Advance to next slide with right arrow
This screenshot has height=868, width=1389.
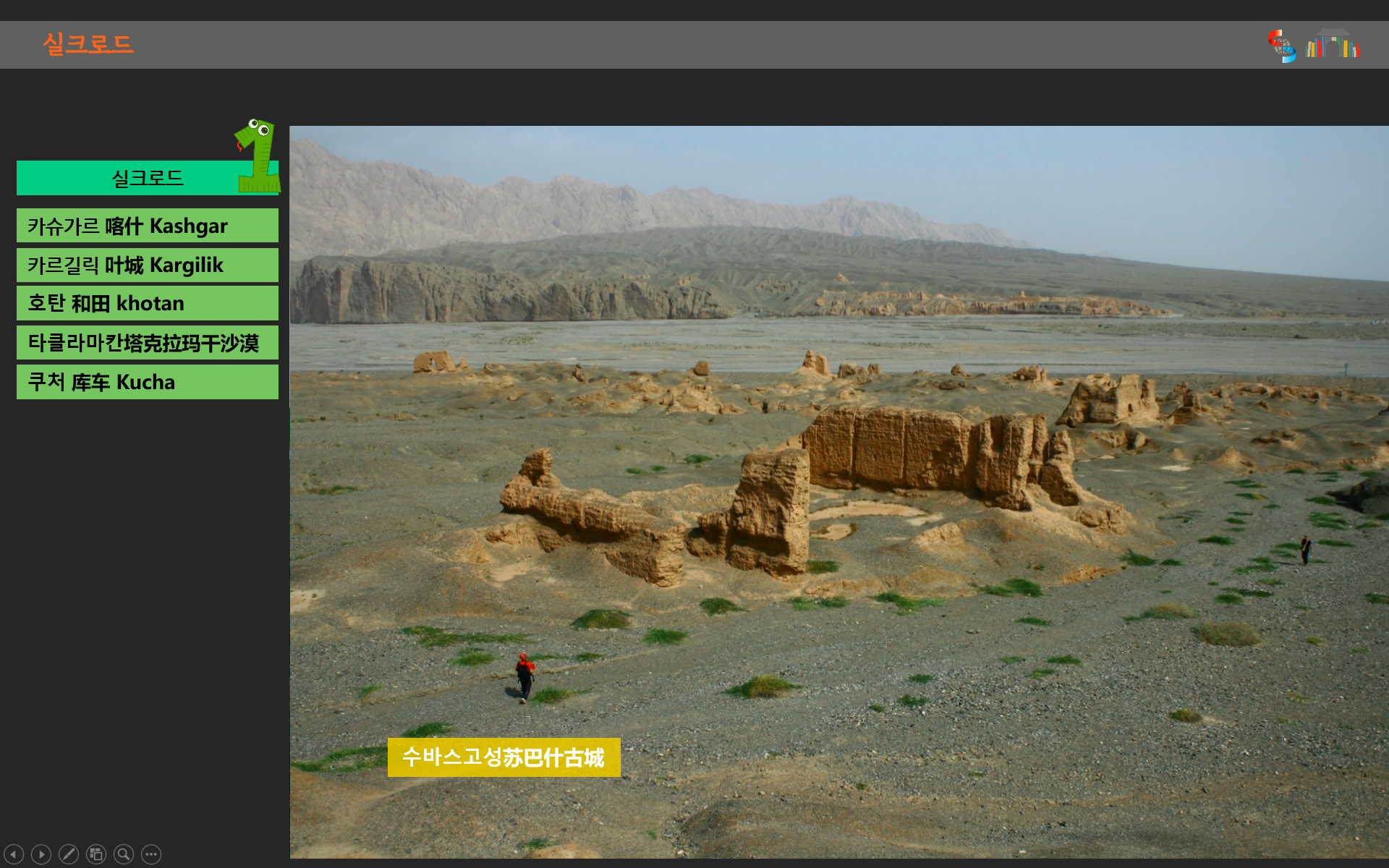click(x=41, y=854)
